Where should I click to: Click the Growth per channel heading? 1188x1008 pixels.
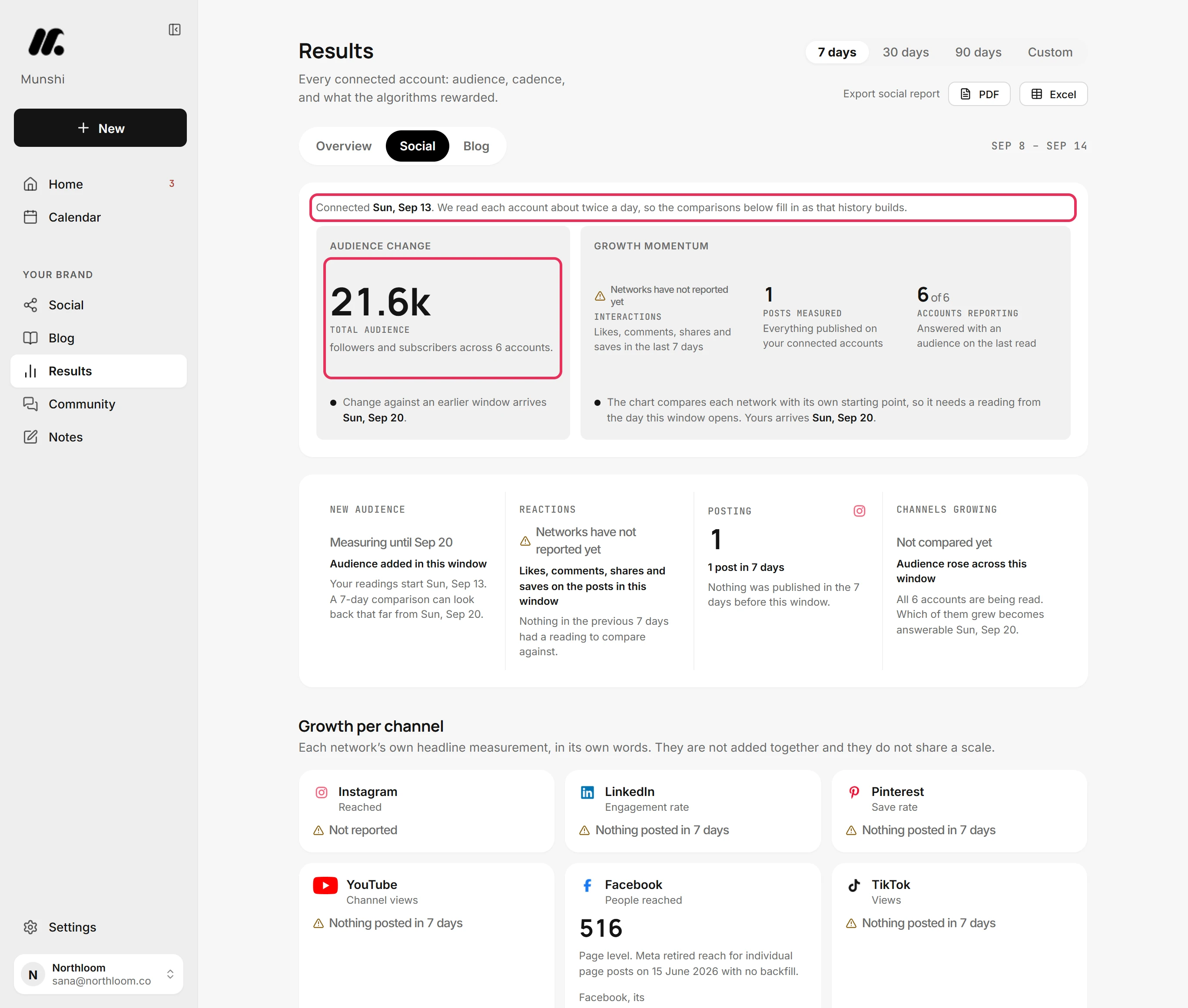371,726
